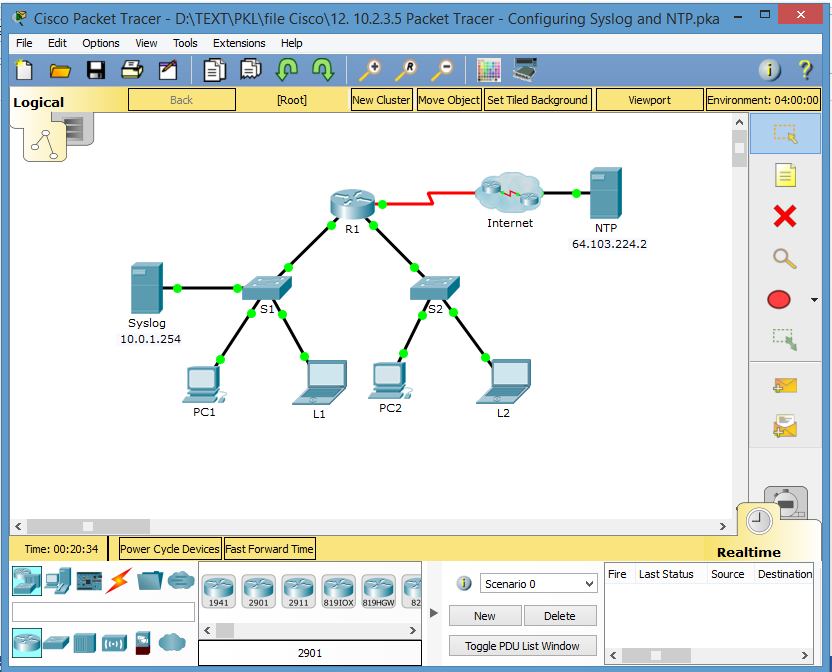Pick the red ellipse drawing tool

pyautogui.click(x=778, y=299)
